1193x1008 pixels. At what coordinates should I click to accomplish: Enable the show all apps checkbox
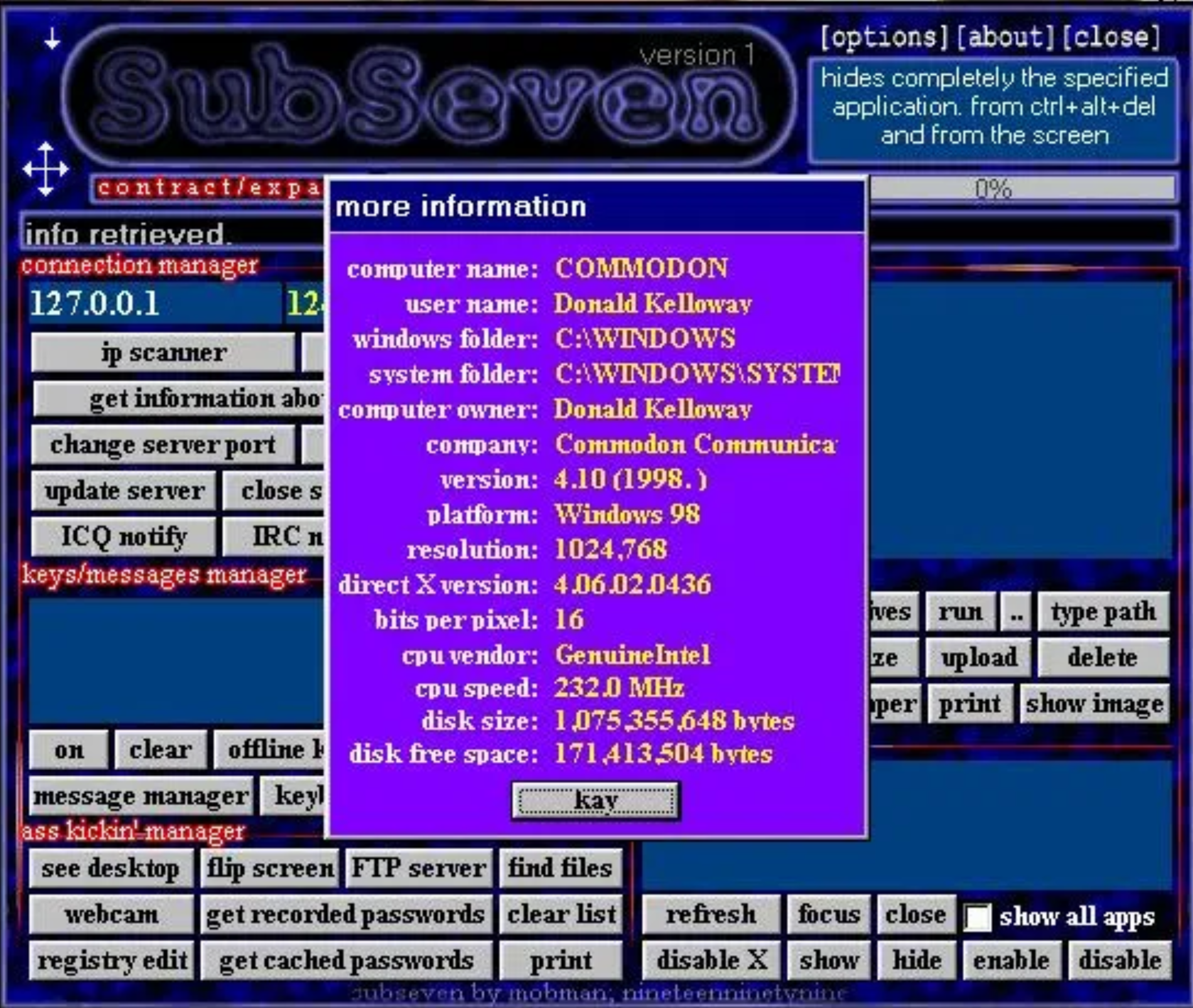[x=977, y=917]
